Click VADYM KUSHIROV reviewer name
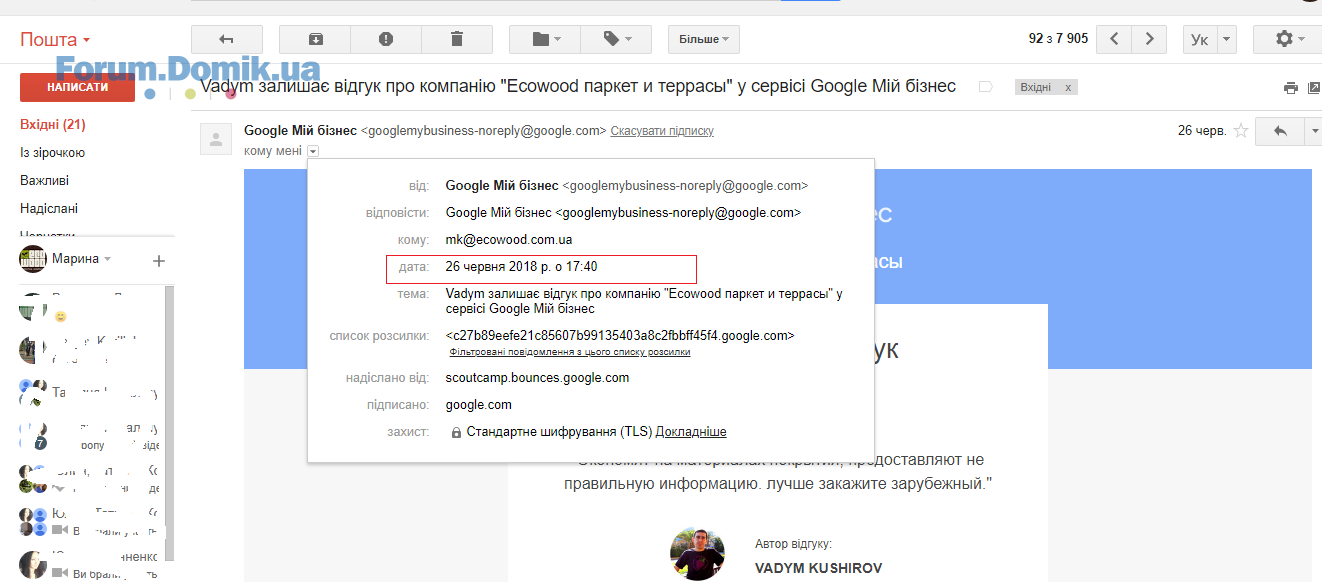The width and height of the screenshot is (1322, 582). (819, 568)
